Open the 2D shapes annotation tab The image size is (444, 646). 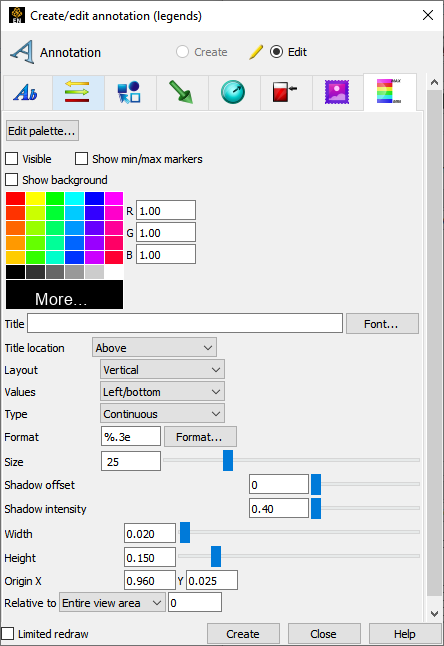[x=130, y=92]
